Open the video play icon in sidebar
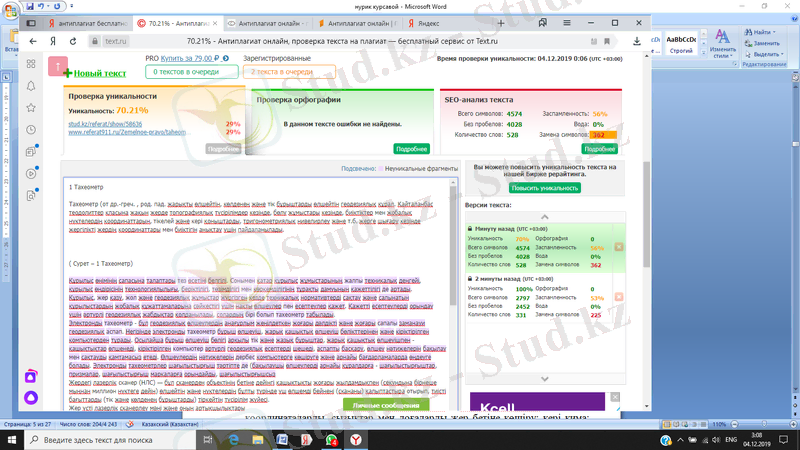The width and height of the screenshot is (800, 450). pos(31,173)
